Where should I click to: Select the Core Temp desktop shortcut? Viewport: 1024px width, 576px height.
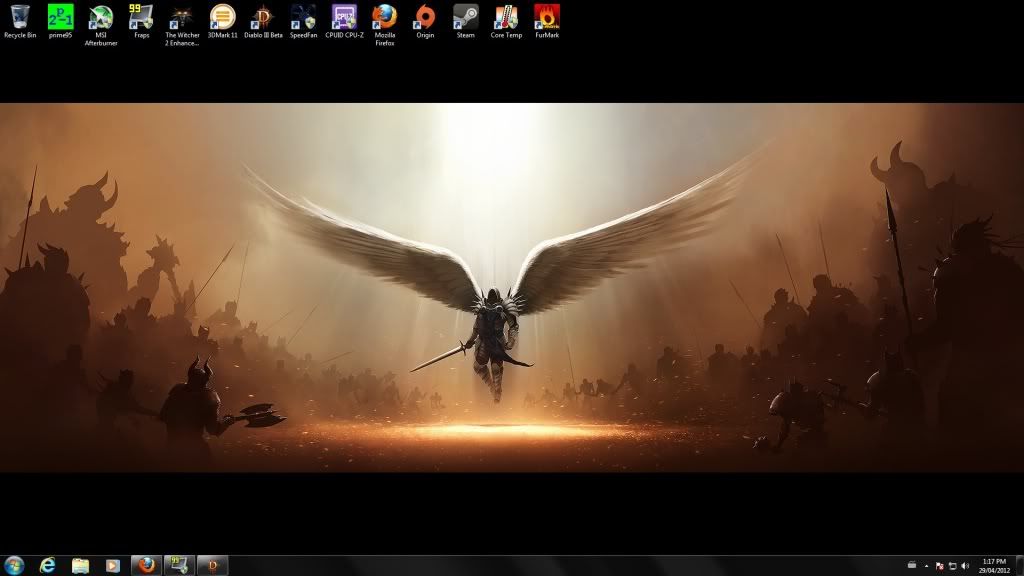(x=506, y=22)
